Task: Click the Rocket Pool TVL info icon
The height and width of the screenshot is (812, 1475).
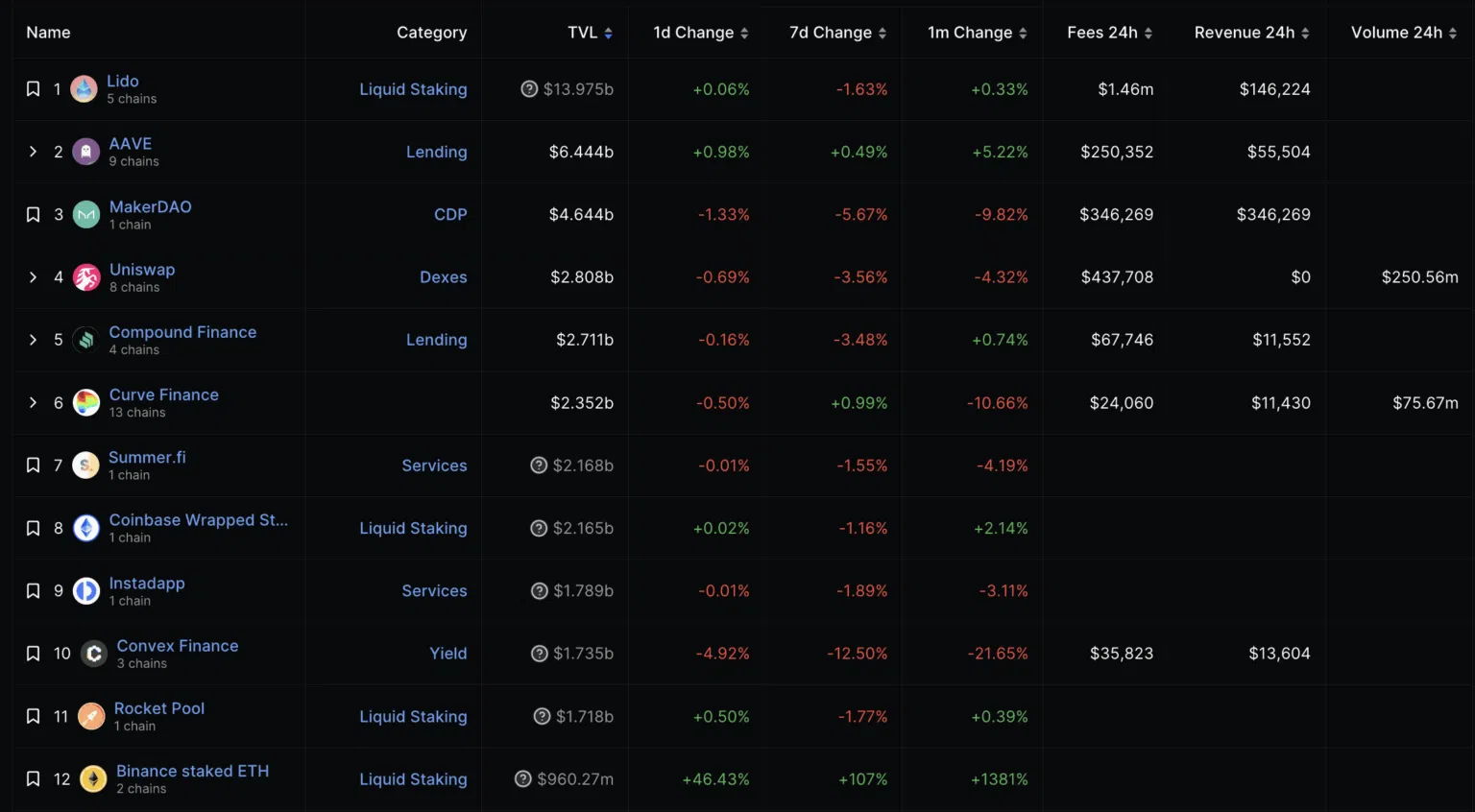Action: pos(542,716)
